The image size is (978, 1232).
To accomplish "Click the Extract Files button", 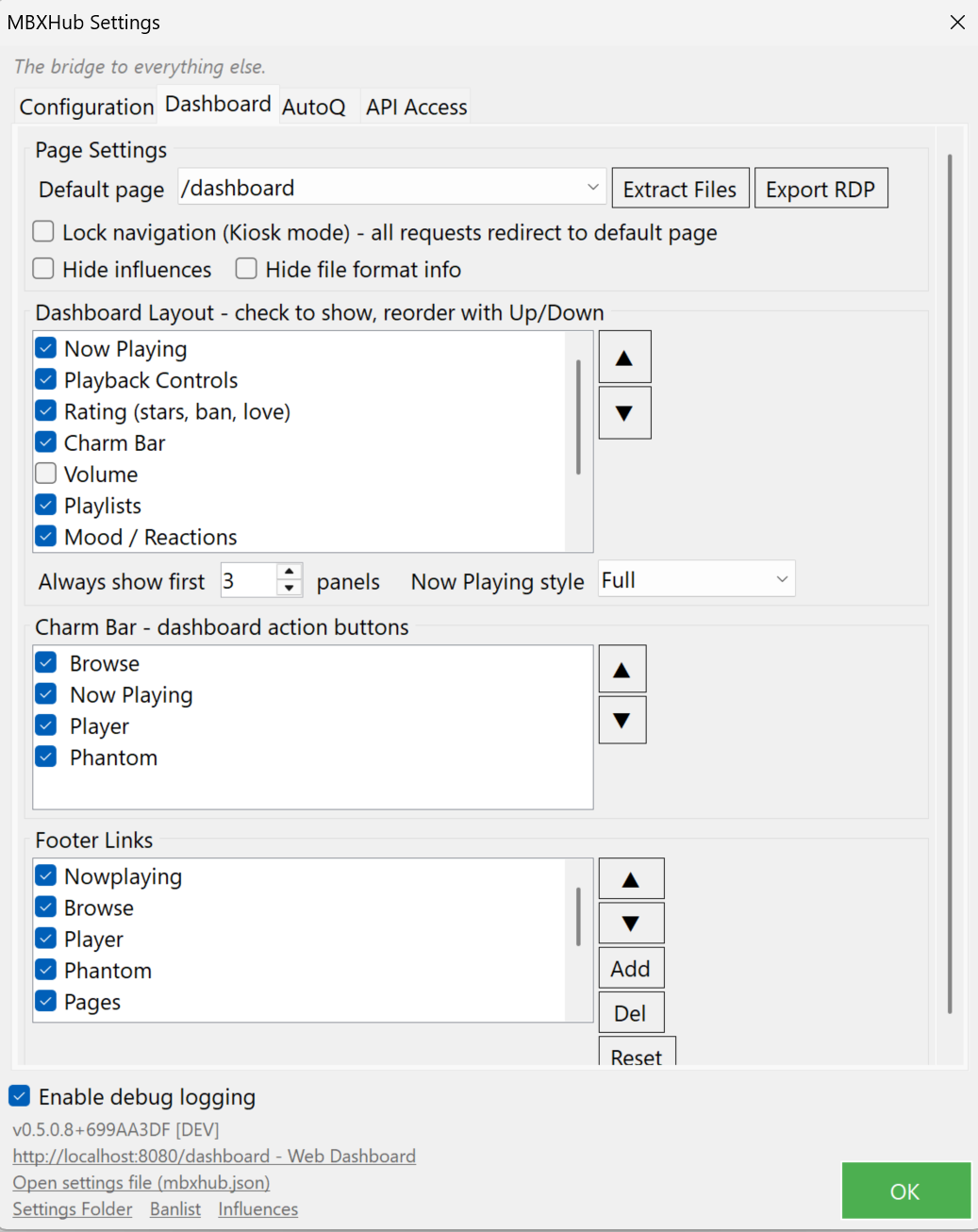I will [x=680, y=188].
